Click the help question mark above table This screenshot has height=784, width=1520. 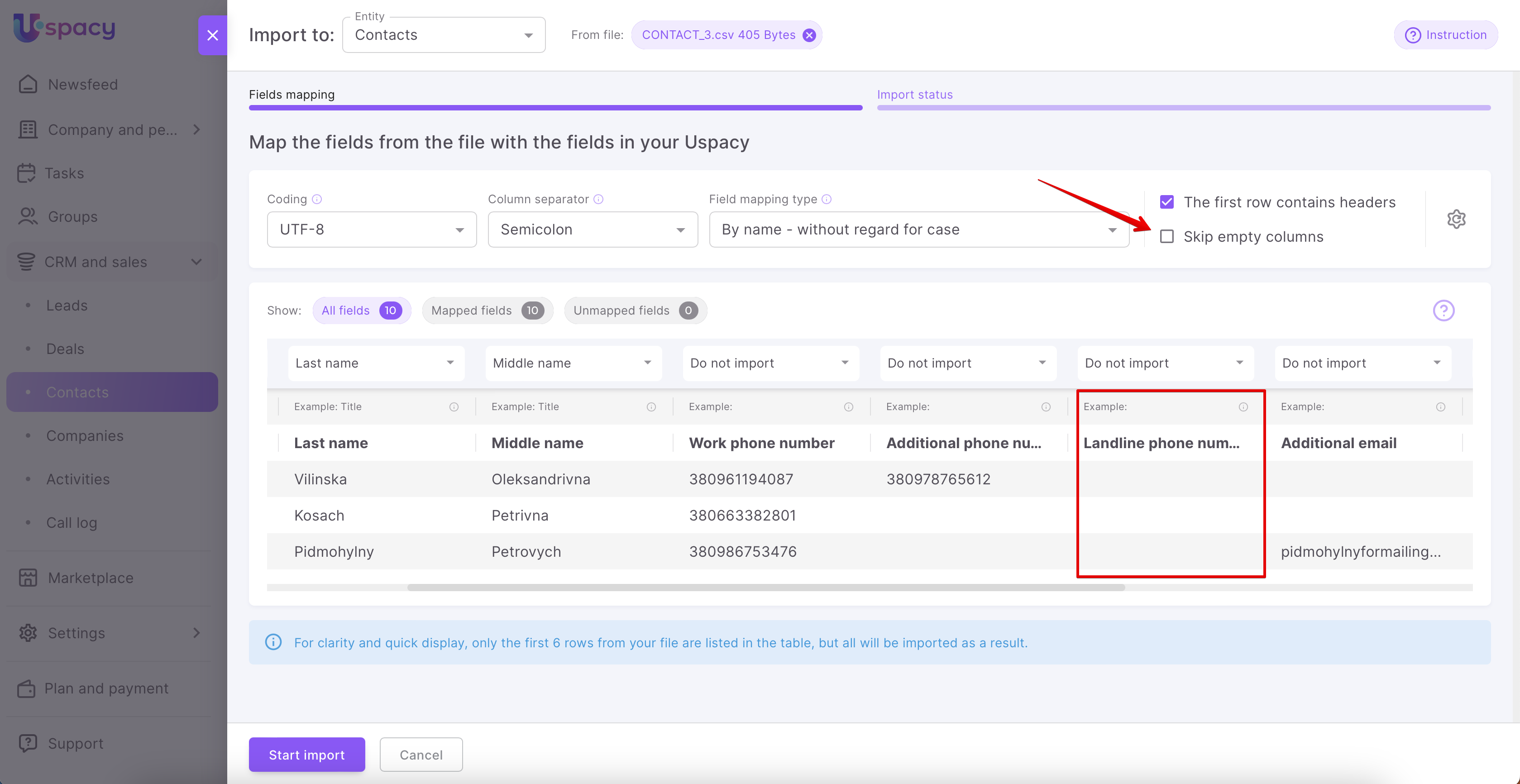tap(1444, 311)
